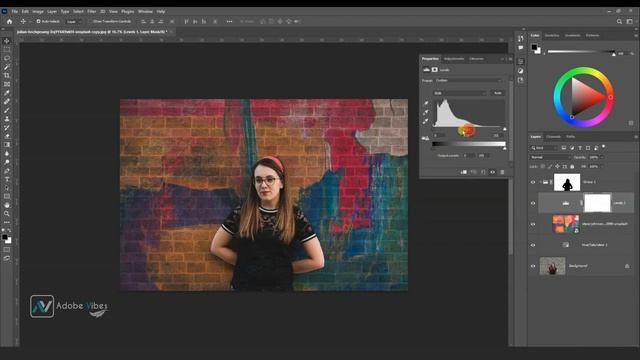Screen dimensions: 640x360
Task: Click the reset adjustment icon in Properties
Action: [x=483, y=172]
